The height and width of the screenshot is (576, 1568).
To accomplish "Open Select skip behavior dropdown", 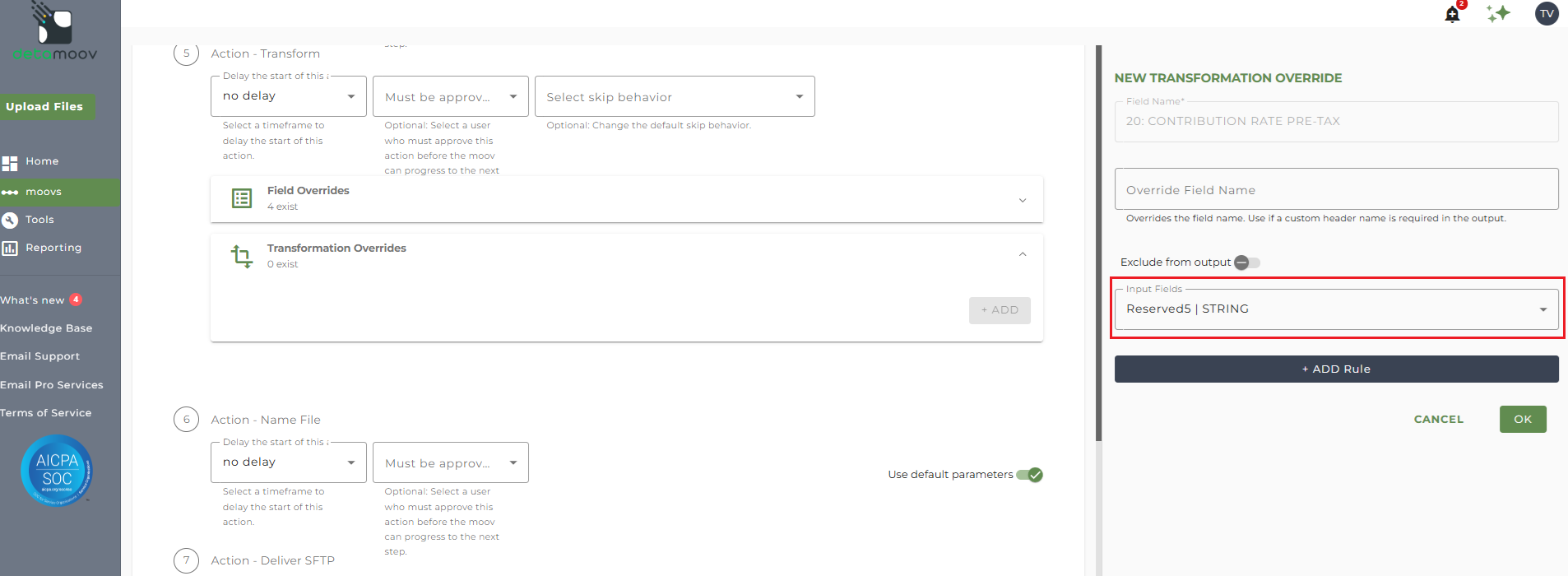I will (x=675, y=96).
